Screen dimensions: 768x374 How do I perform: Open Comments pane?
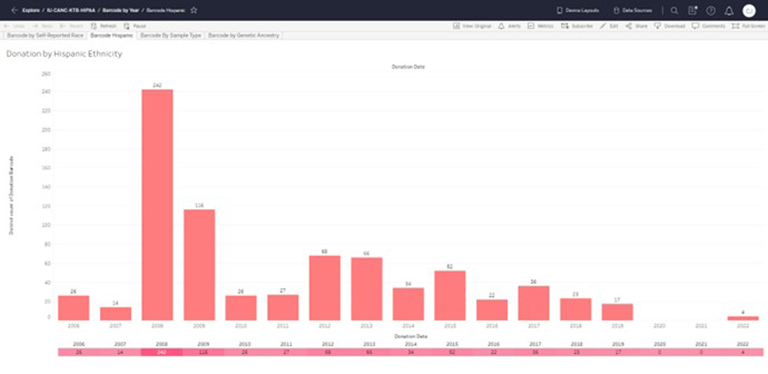coord(708,26)
